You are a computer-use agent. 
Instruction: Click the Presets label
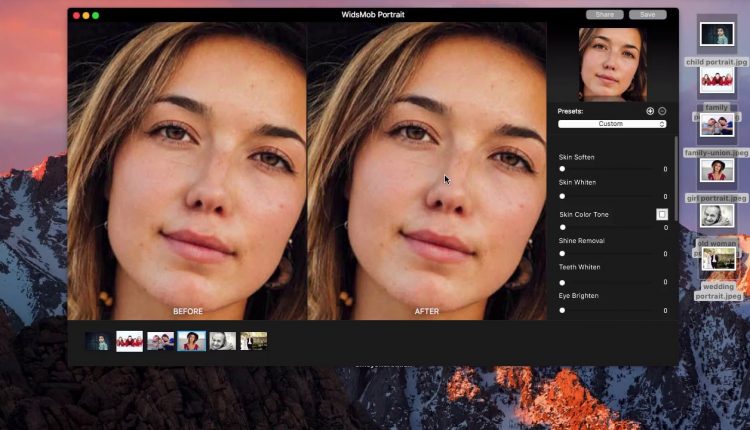click(x=570, y=111)
